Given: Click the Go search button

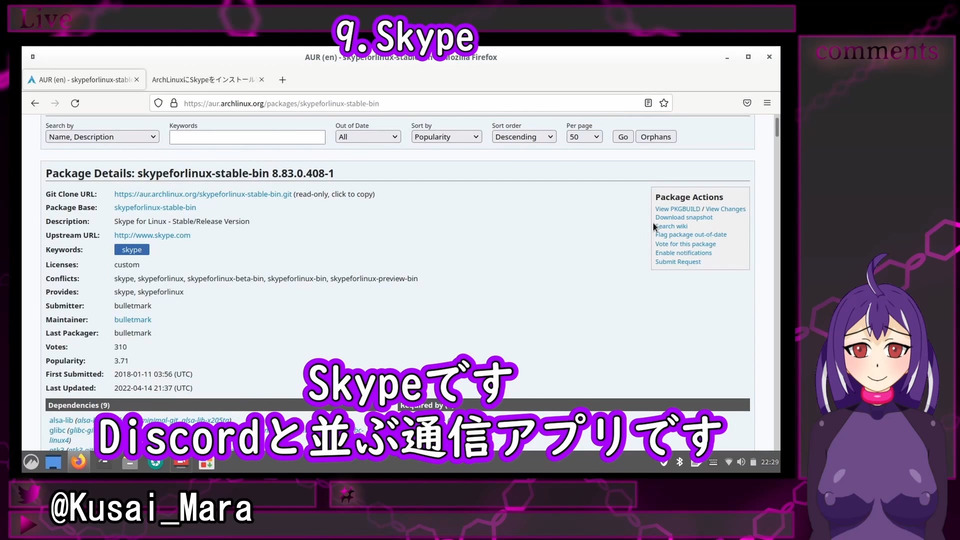Looking at the screenshot, I should tap(623, 137).
